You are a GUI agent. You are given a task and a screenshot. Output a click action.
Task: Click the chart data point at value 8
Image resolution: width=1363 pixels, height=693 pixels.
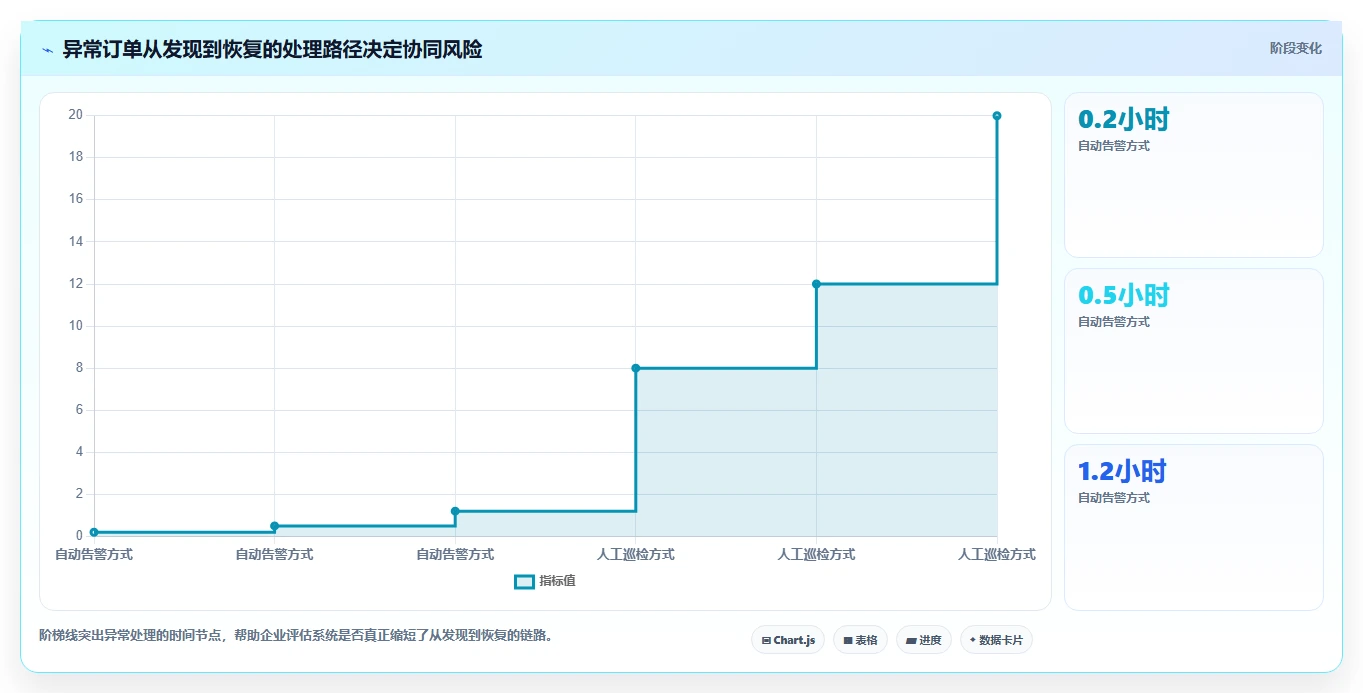pos(636,368)
